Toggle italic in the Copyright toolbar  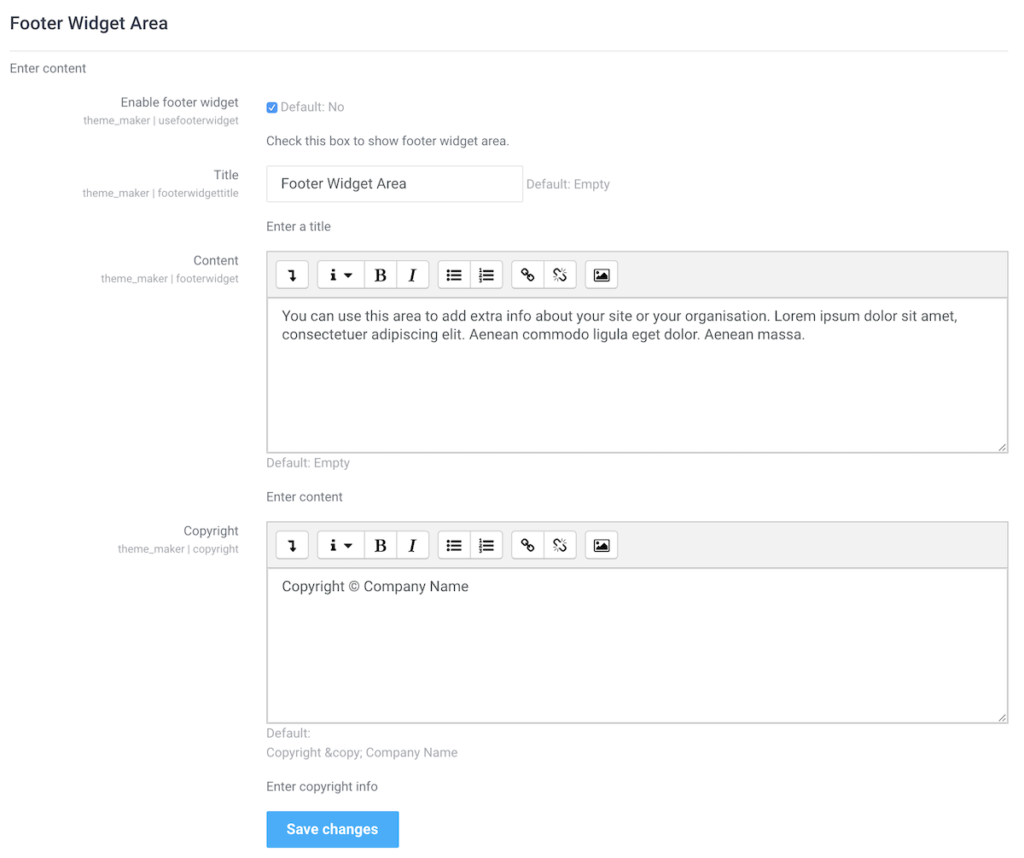(x=412, y=544)
